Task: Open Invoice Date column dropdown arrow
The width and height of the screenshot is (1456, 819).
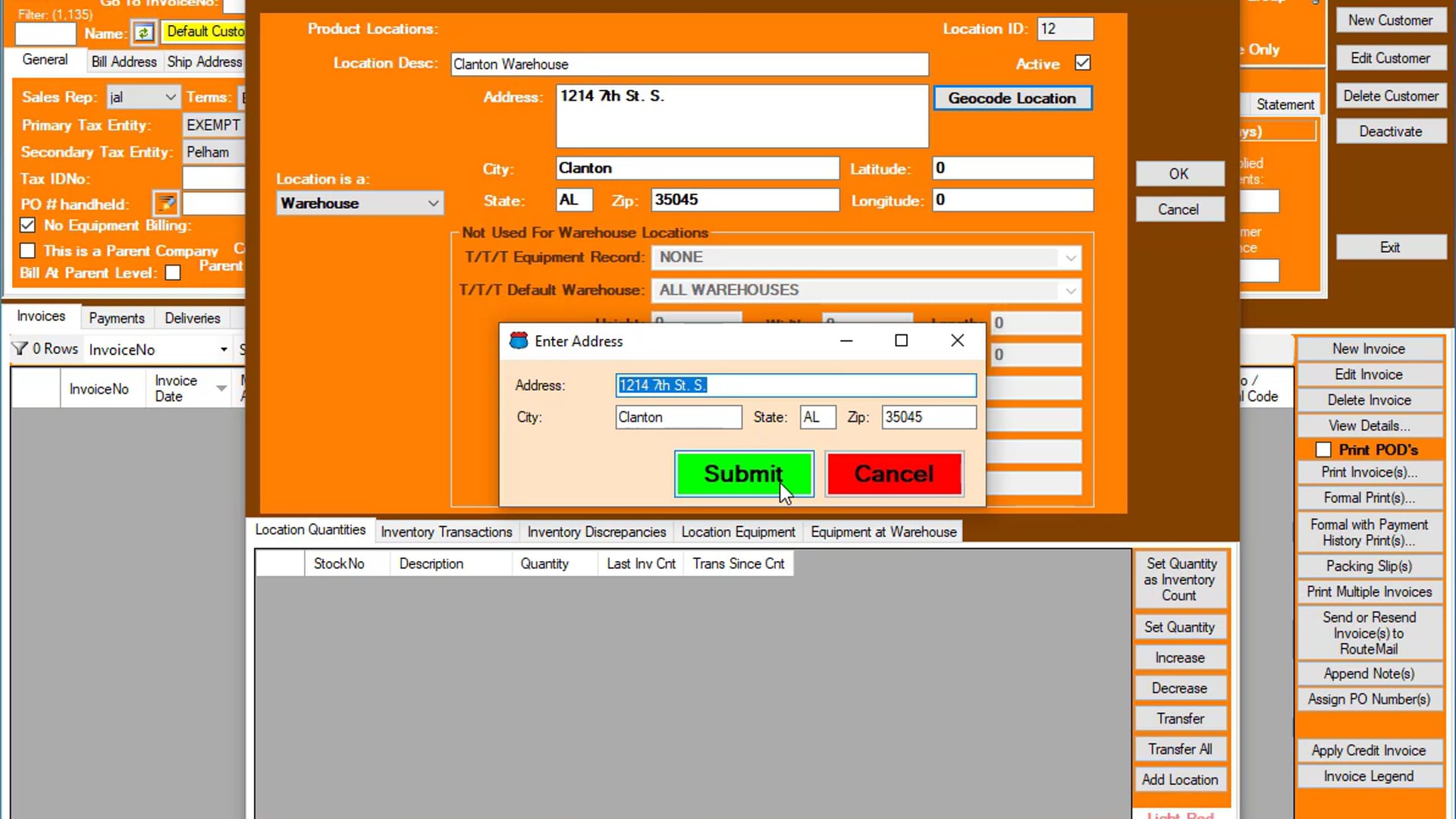Action: tap(221, 388)
